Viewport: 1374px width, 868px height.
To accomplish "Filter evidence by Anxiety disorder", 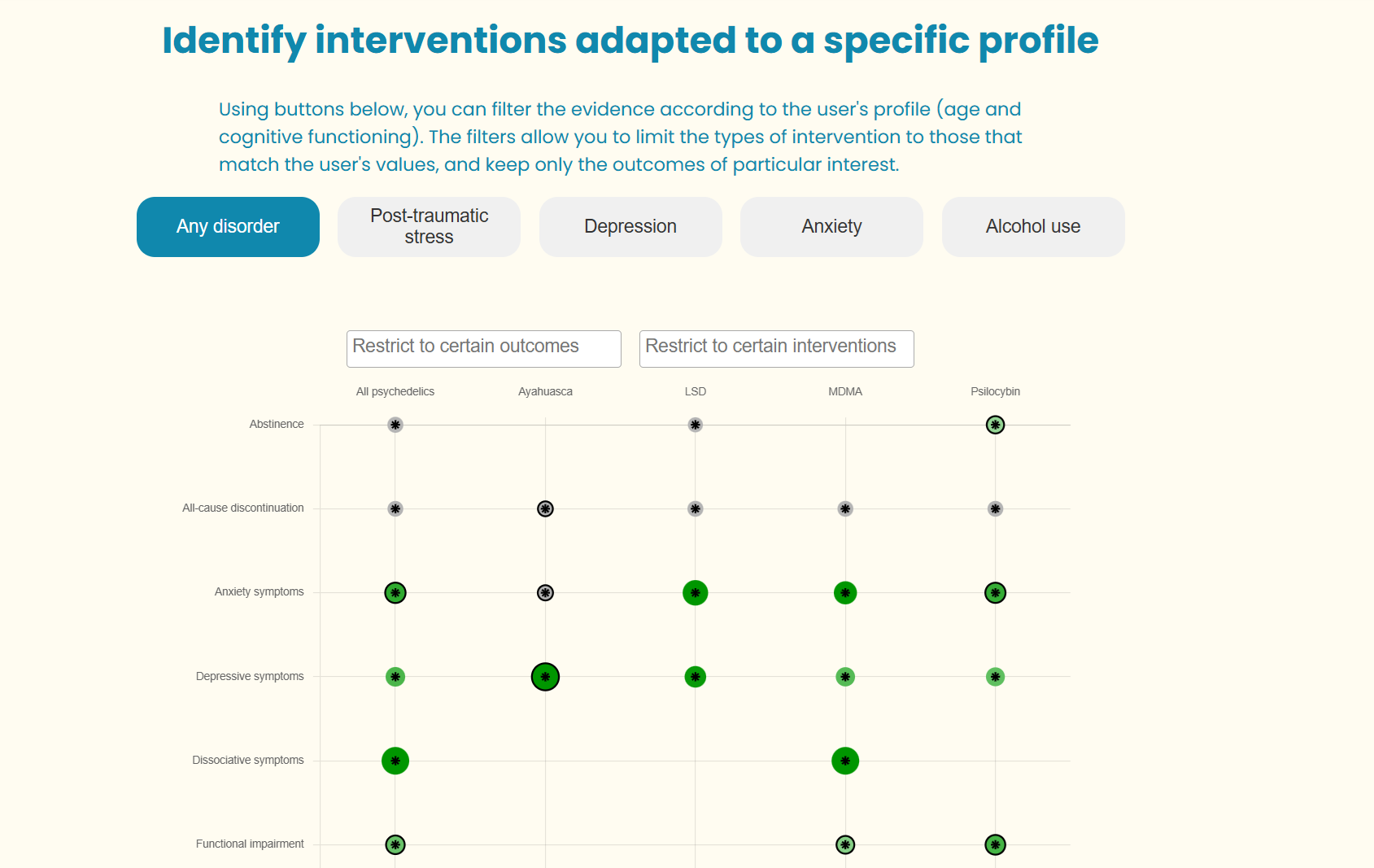I will 831,227.
